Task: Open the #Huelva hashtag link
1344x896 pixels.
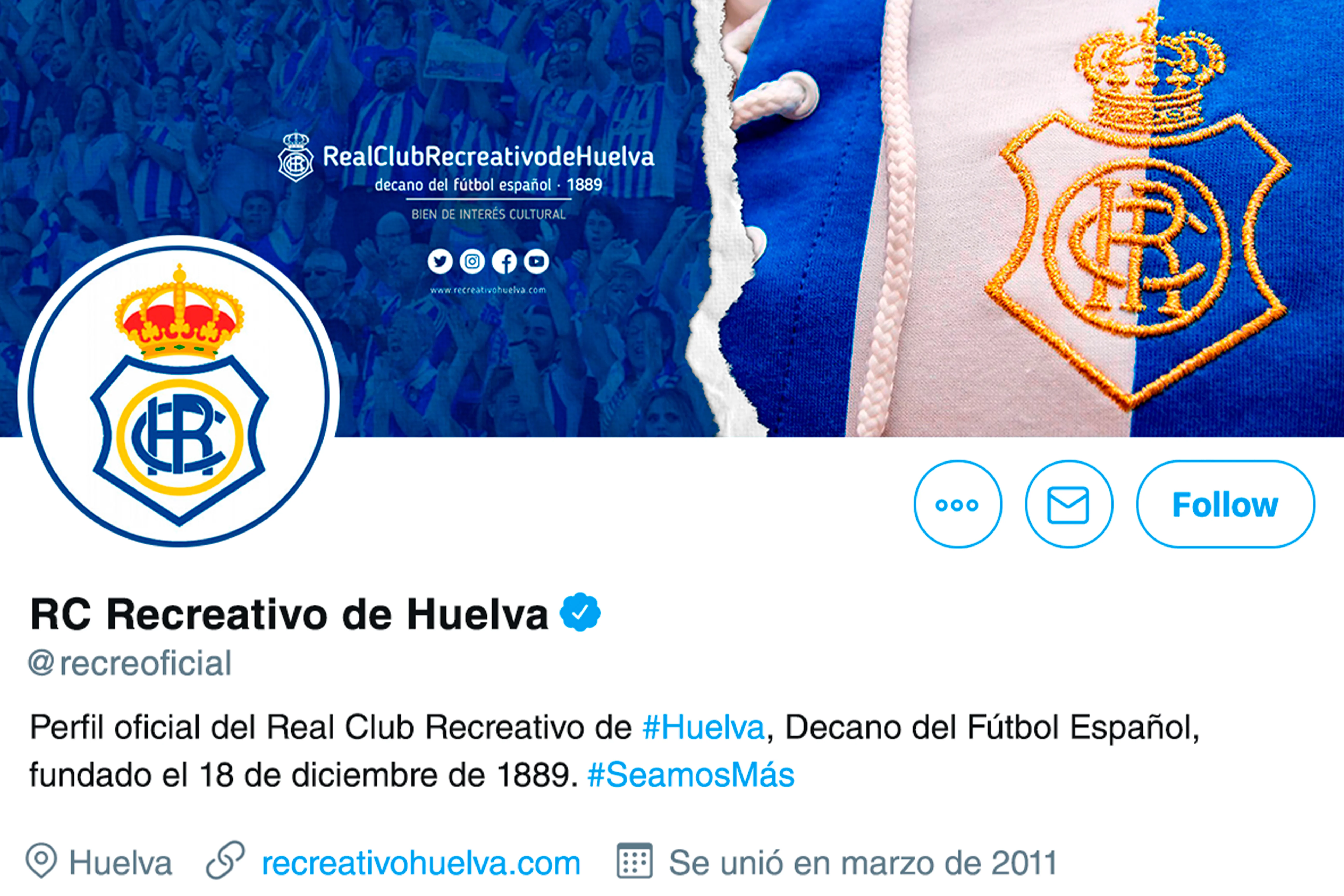Action: (x=703, y=727)
